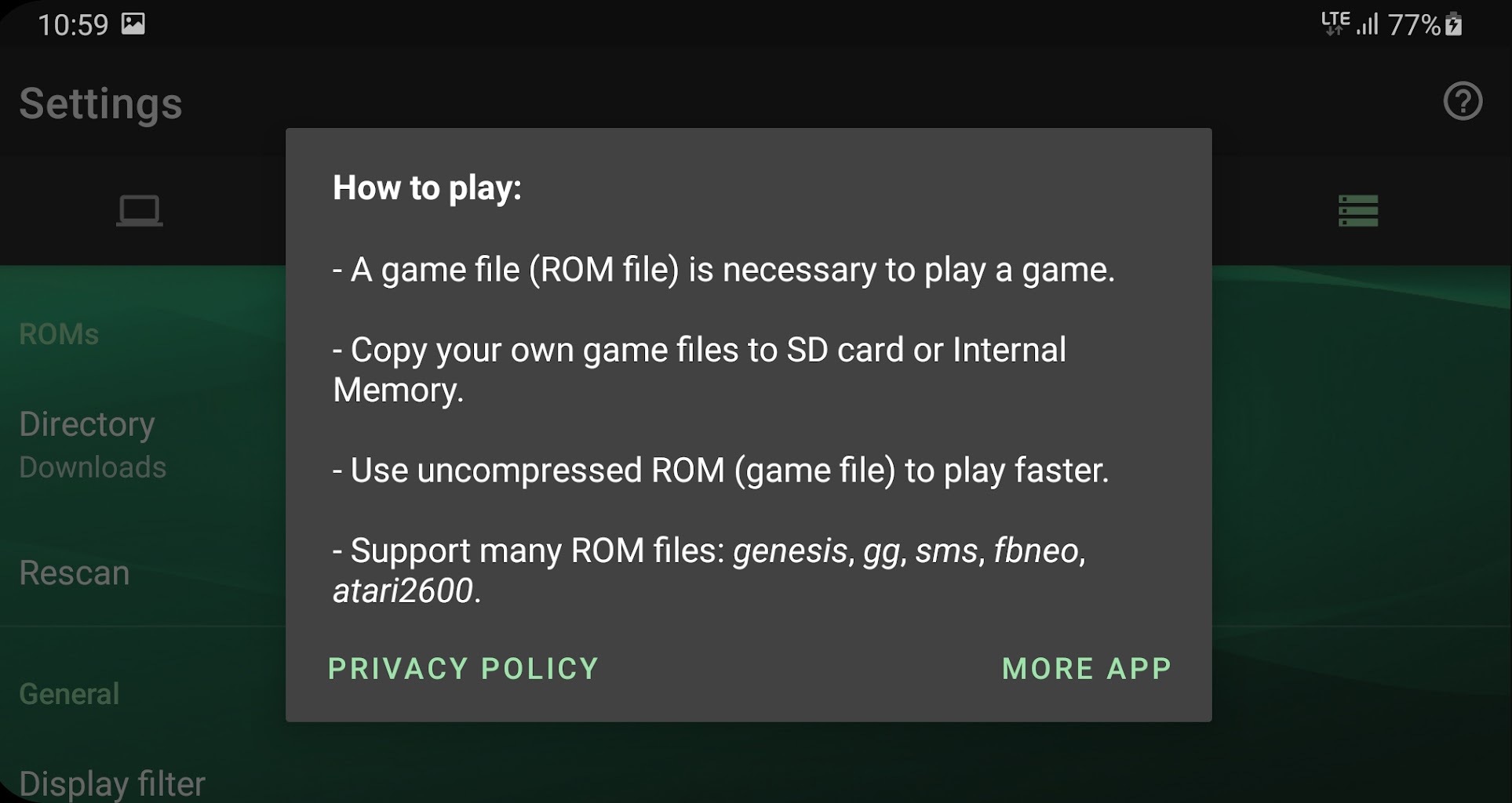Tap the signal strength bars icon

coord(1368,24)
